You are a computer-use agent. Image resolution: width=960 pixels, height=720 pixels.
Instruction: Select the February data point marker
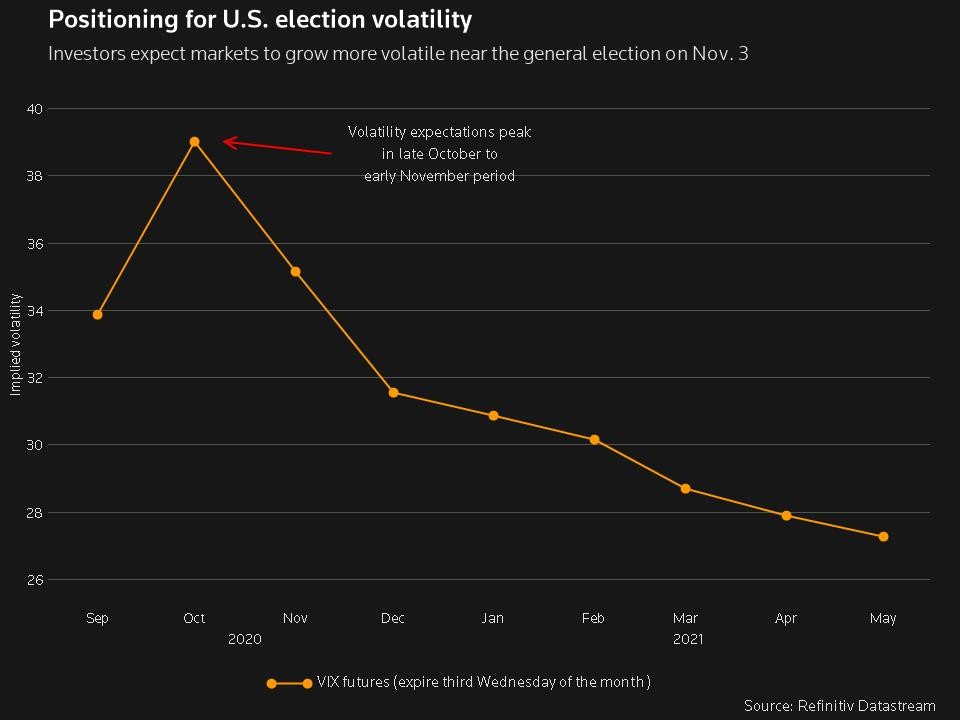coord(594,440)
